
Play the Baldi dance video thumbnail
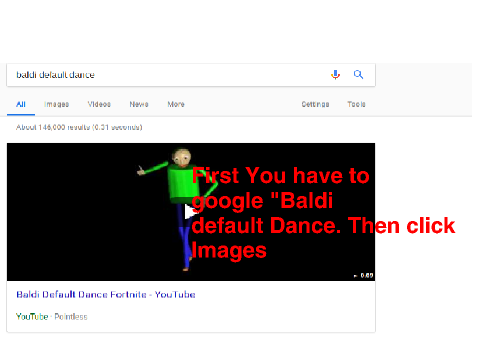point(191,212)
